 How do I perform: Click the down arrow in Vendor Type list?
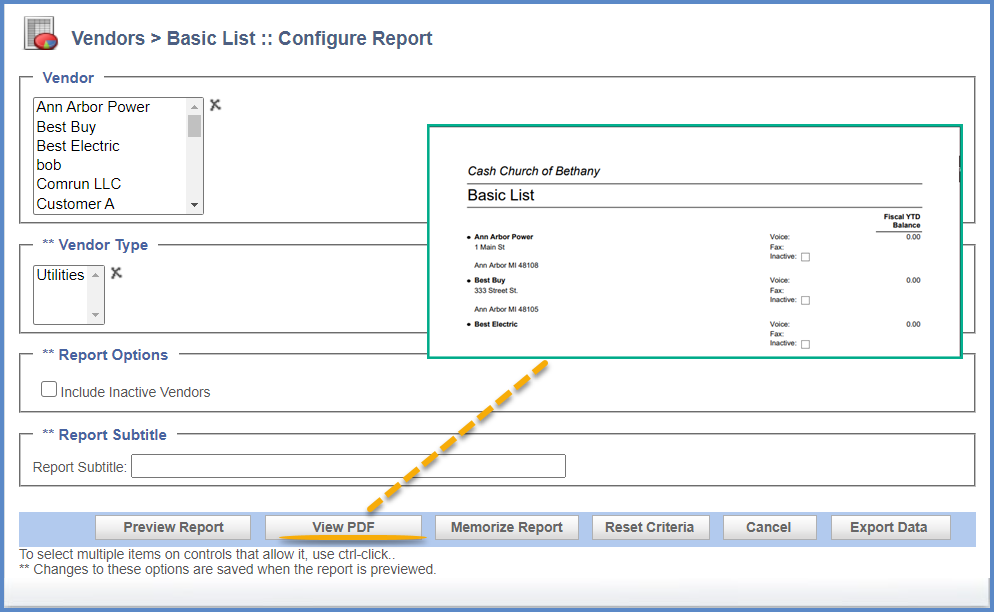click(95, 315)
